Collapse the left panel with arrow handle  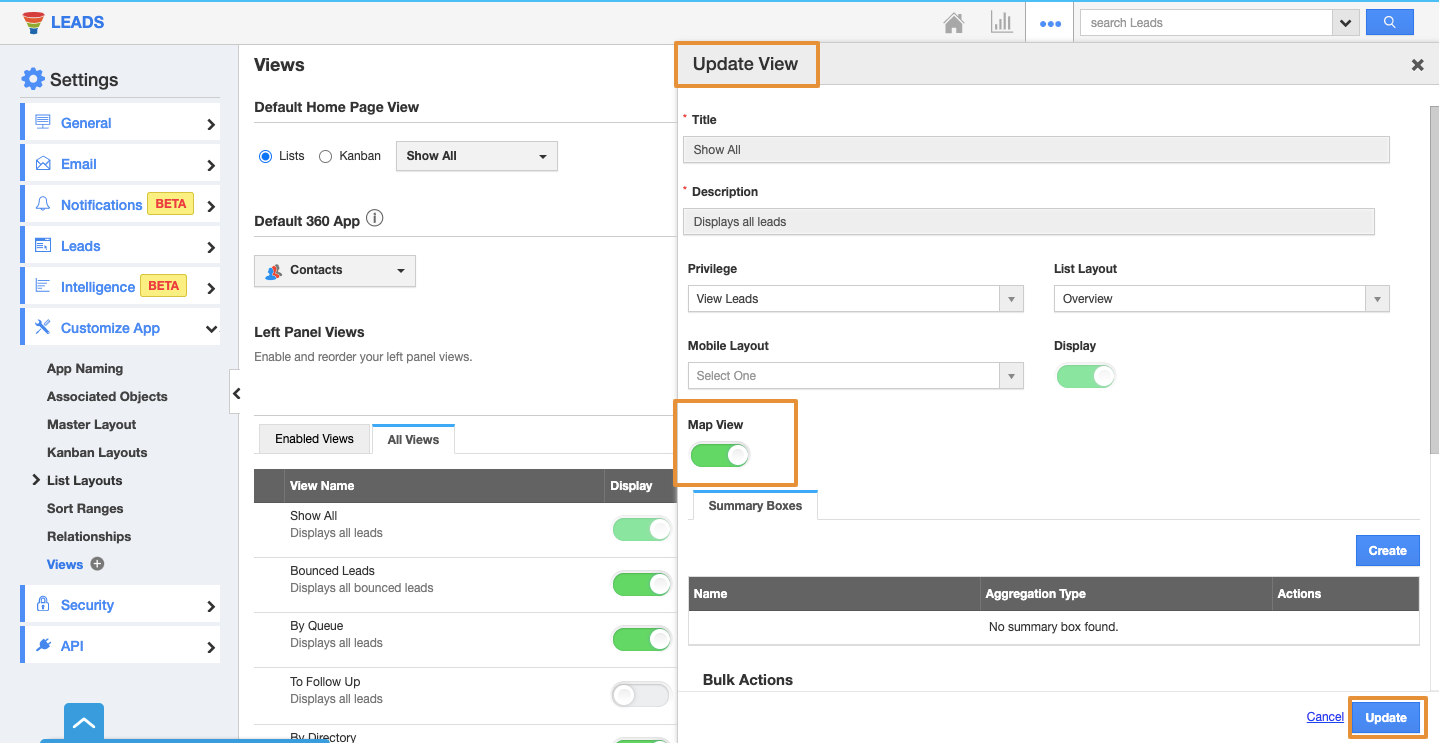click(x=236, y=393)
